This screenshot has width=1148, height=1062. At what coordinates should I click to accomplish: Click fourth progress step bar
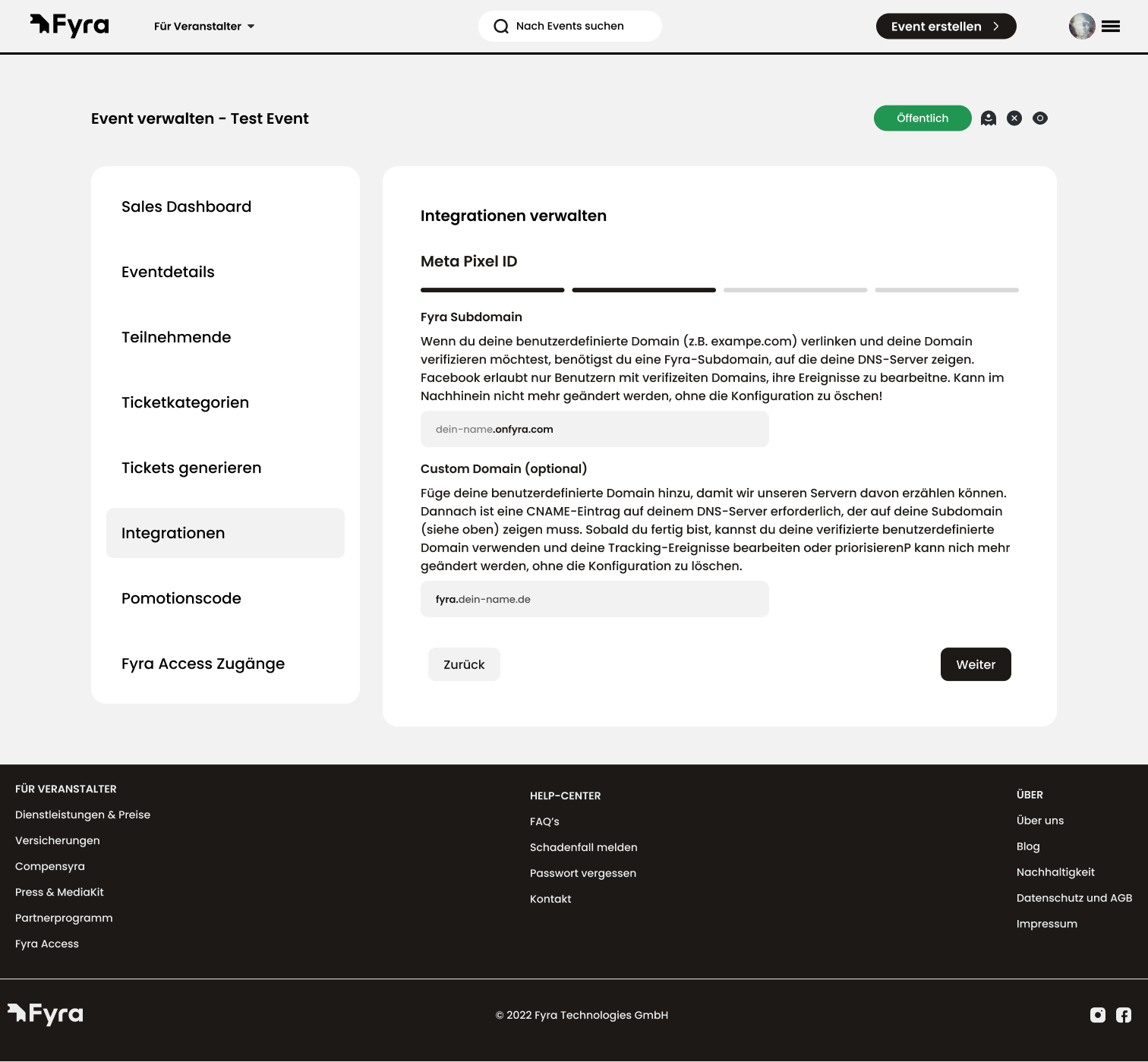click(947, 290)
